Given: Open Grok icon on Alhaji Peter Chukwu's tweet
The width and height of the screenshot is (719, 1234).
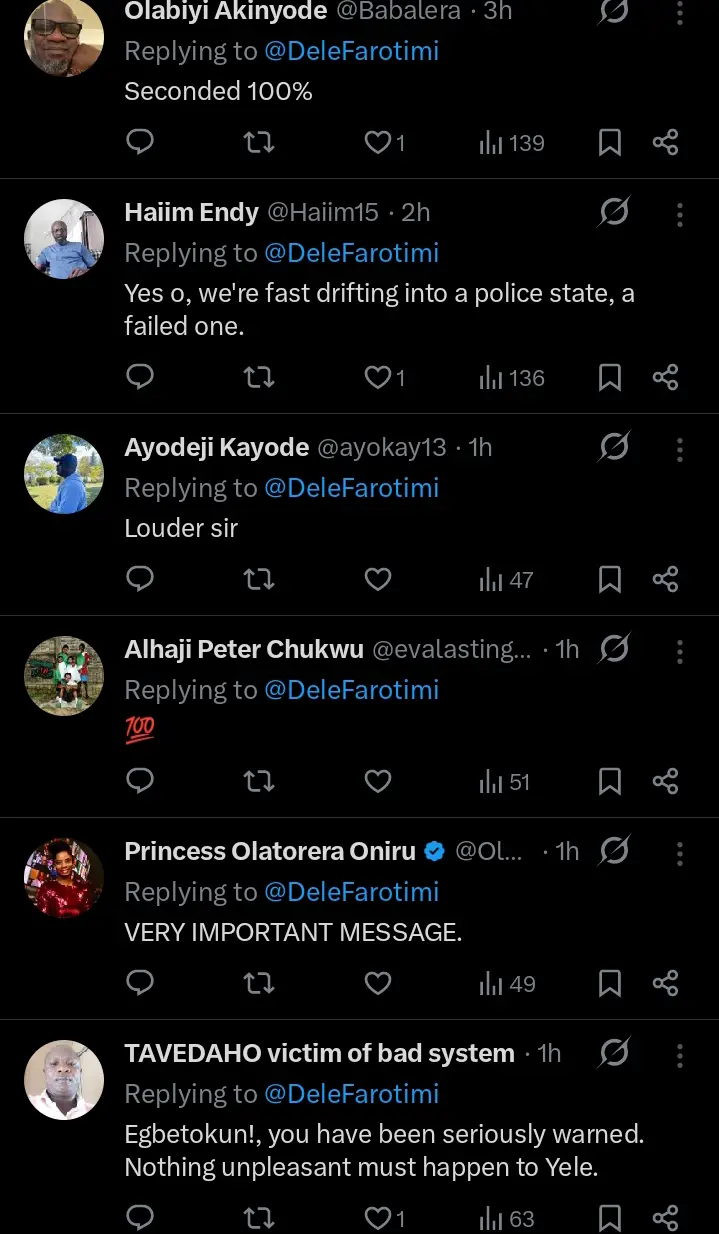Looking at the screenshot, I should 614,649.
